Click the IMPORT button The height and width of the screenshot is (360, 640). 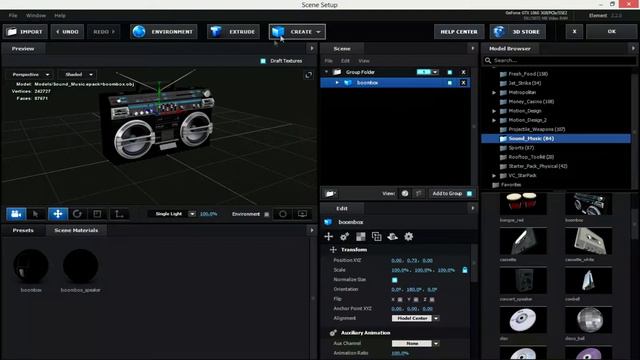(25, 32)
